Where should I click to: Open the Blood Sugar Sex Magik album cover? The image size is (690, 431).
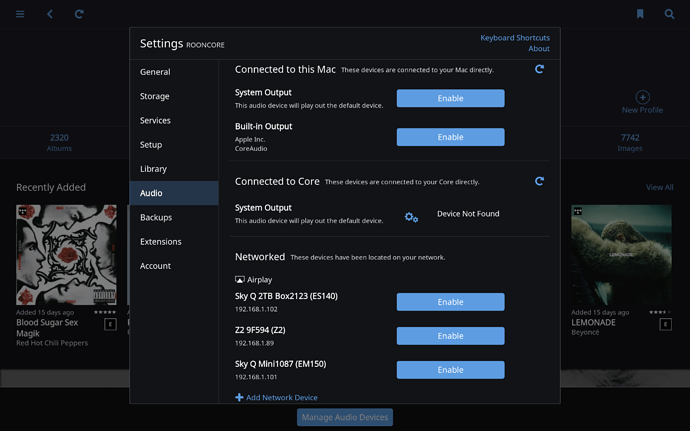66,255
